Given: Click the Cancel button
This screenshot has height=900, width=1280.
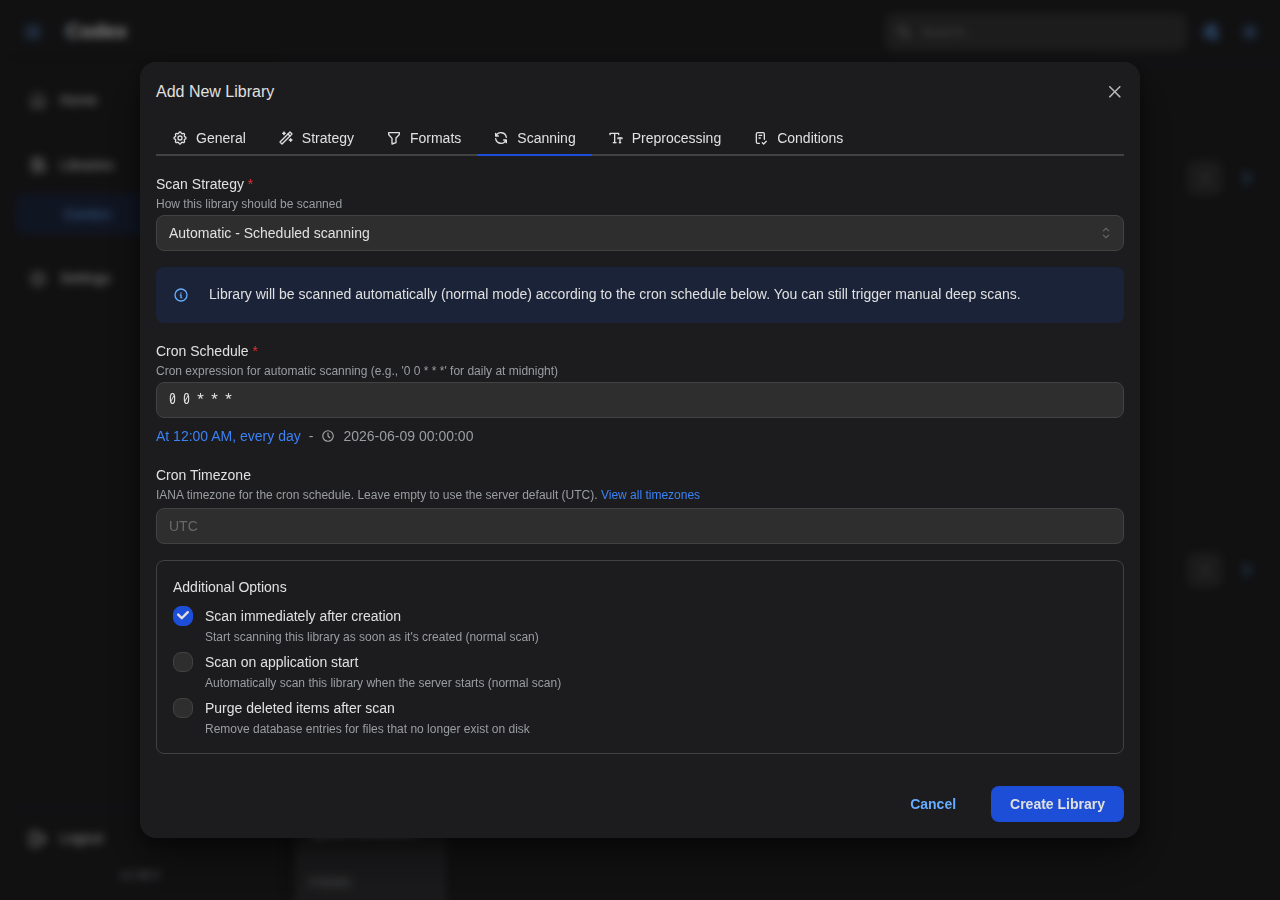Looking at the screenshot, I should pyautogui.click(x=933, y=804).
